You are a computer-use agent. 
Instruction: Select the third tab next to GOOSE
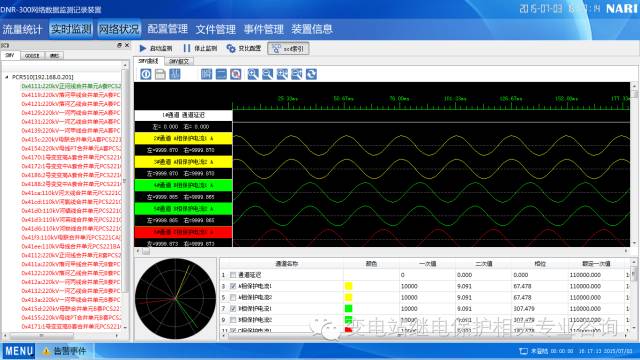(x=54, y=56)
